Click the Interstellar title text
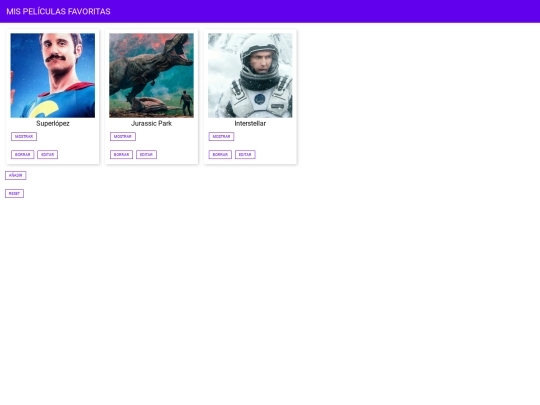 tap(250, 123)
